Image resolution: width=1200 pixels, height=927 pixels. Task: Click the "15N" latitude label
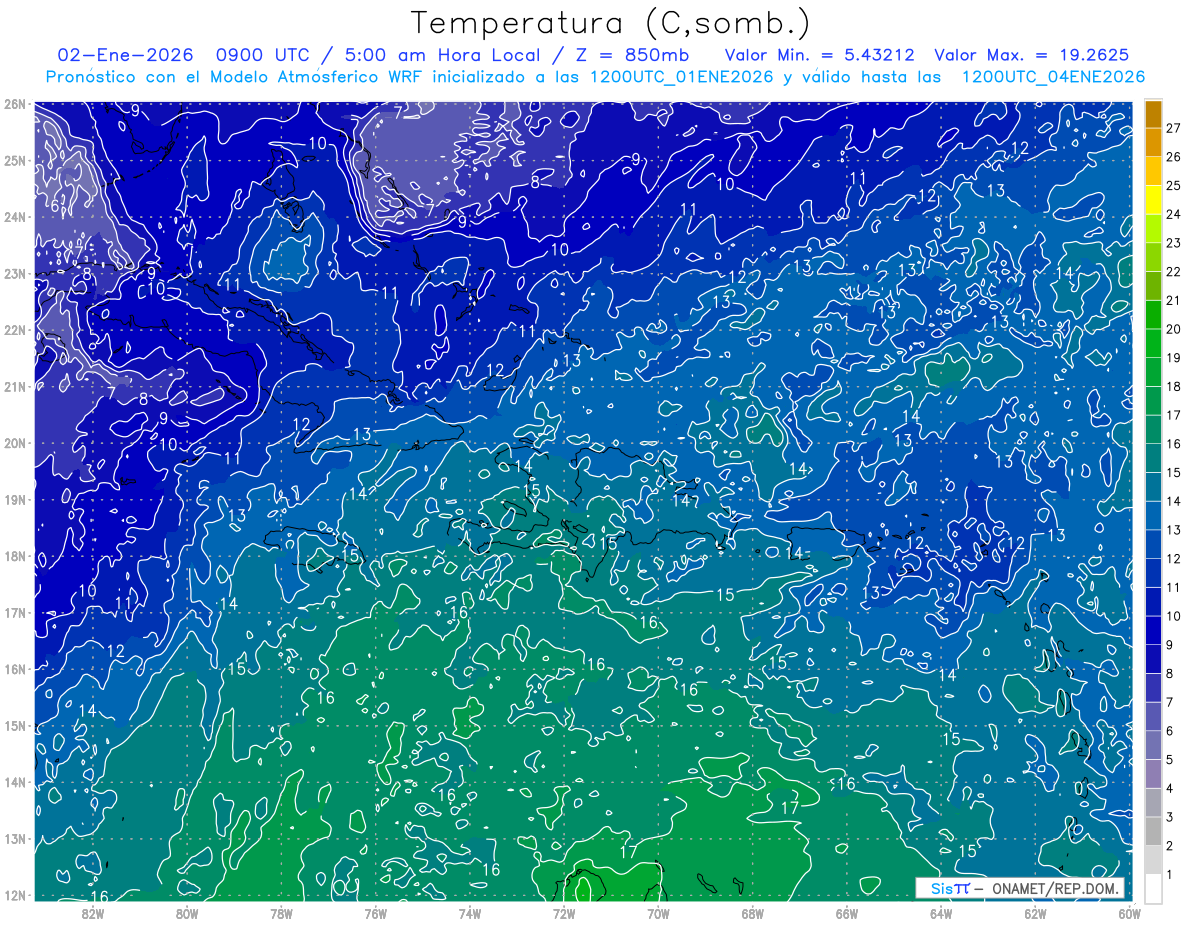pos(14,725)
